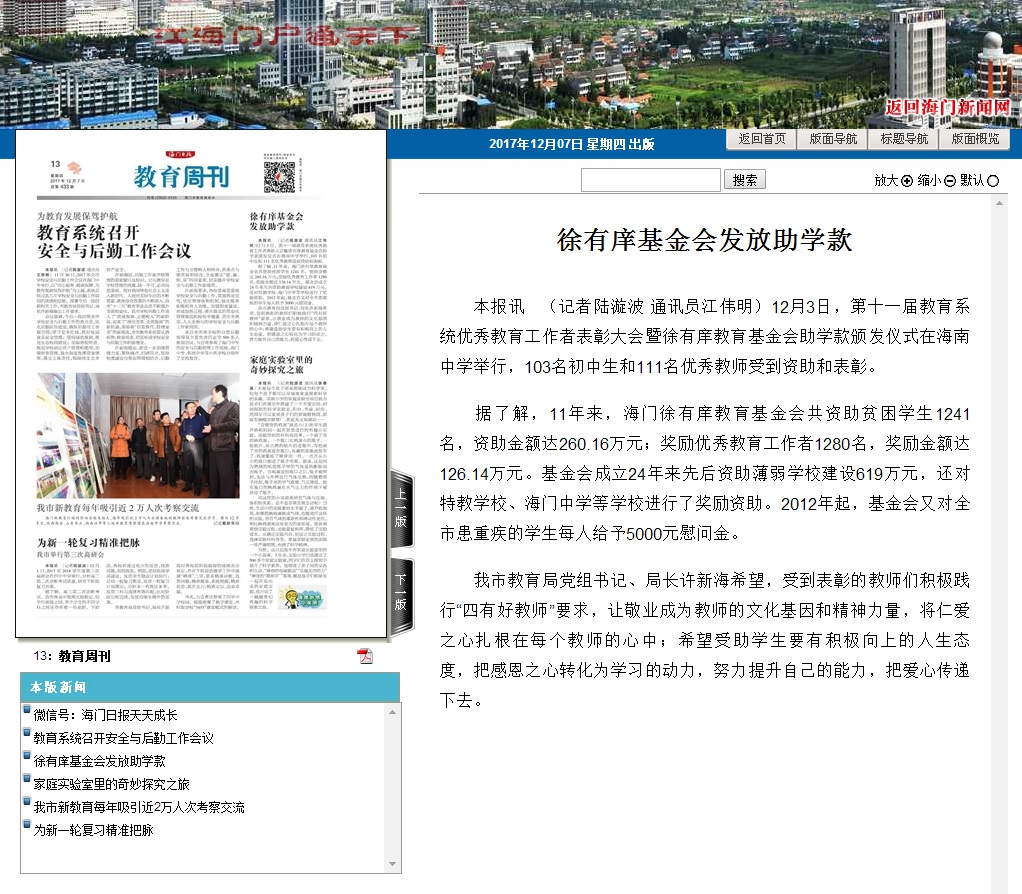
Task: Go to previous page 上一版
Action: pos(402,508)
